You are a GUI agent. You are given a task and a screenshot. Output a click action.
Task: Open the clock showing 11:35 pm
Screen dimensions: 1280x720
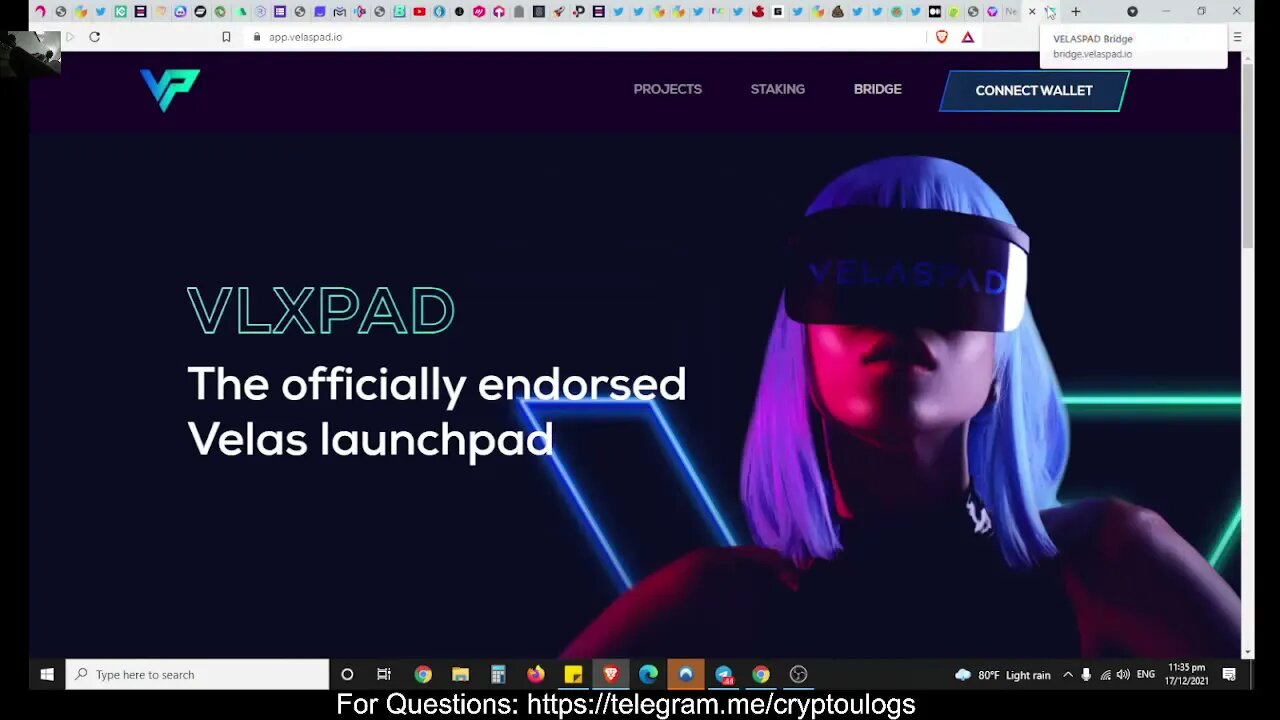tap(1186, 674)
